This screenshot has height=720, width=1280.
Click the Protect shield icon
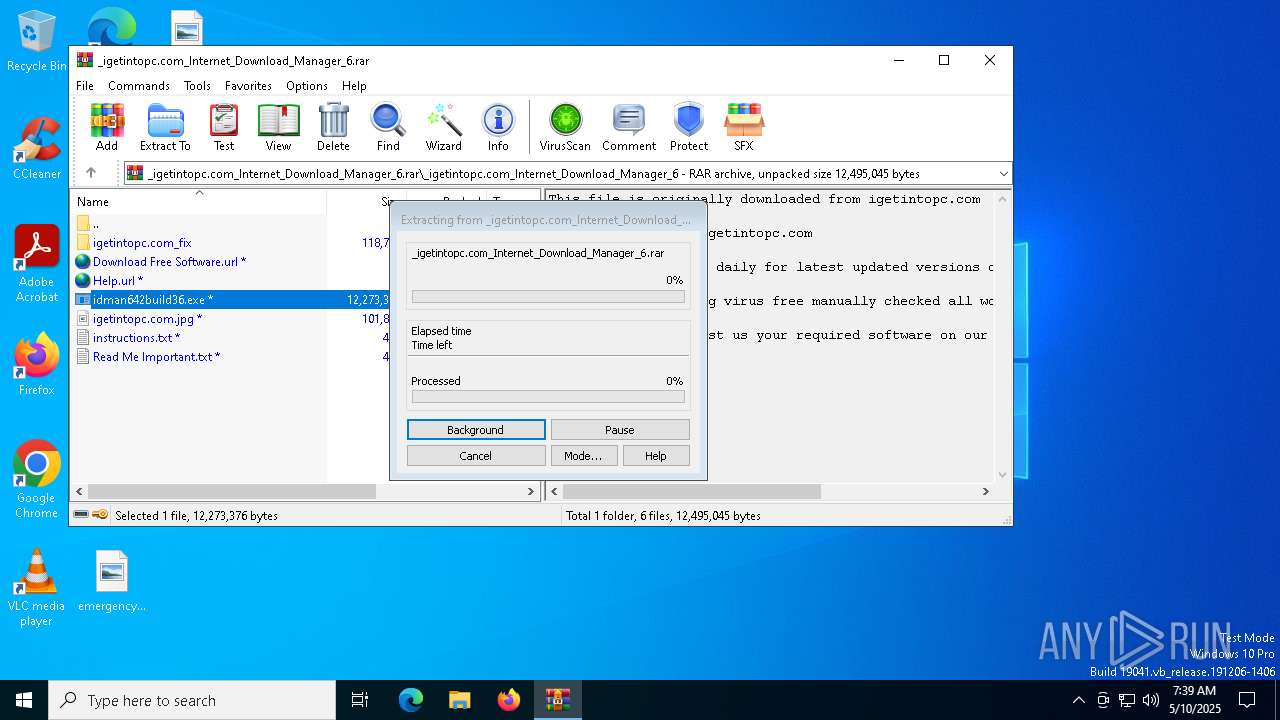[x=689, y=127]
